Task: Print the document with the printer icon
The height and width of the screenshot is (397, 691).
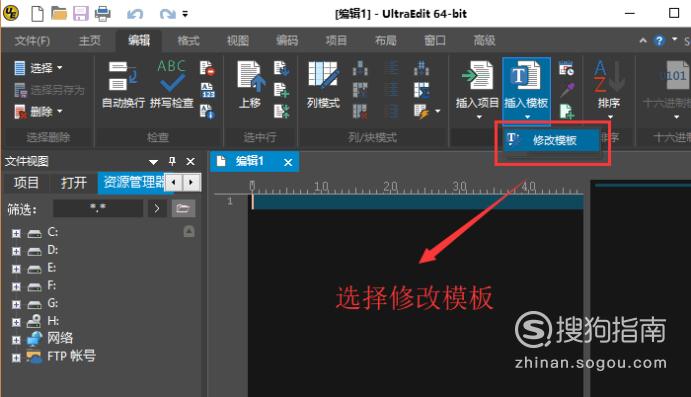Action: pos(103,14)
